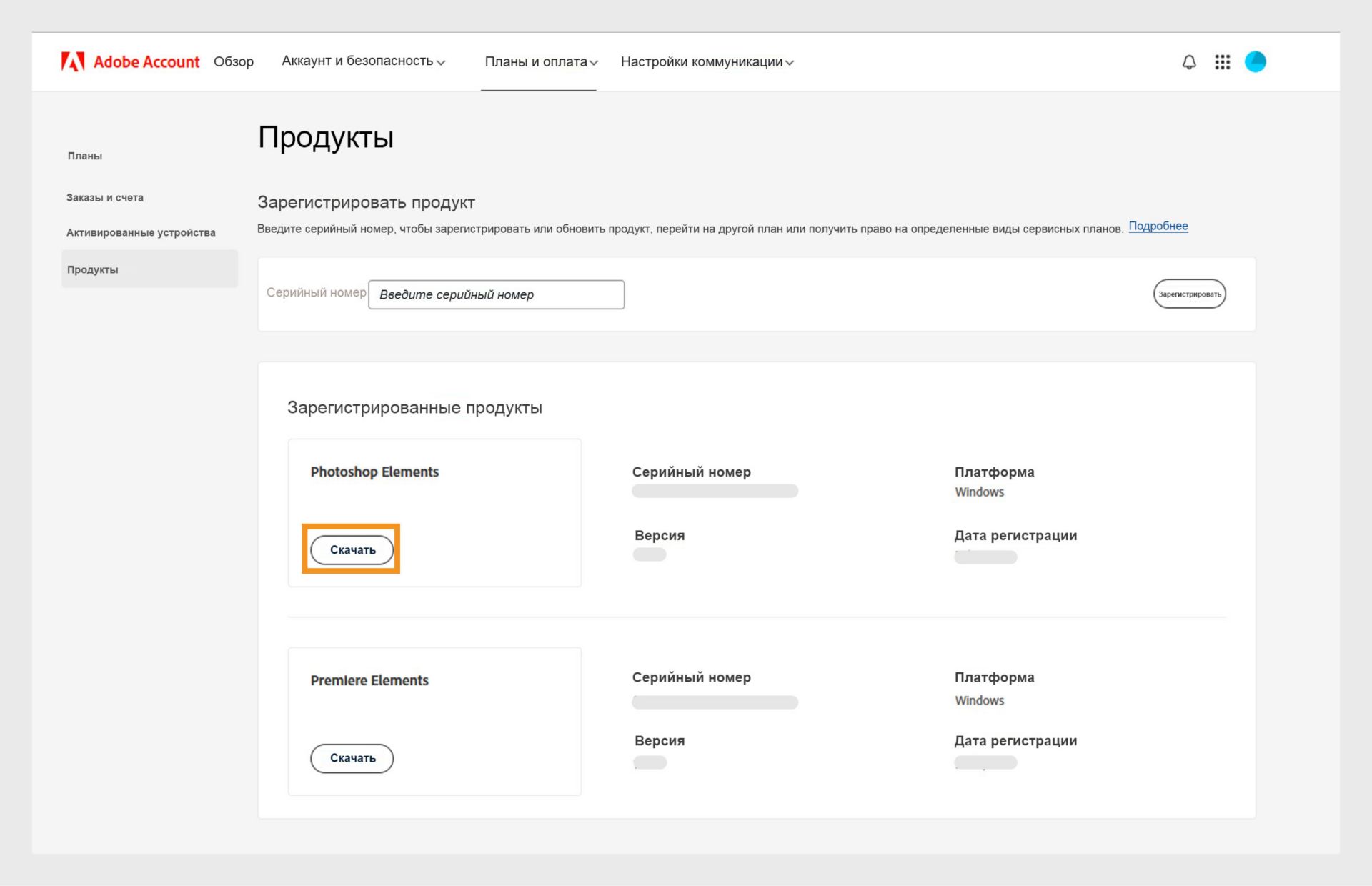
Task: Click the serial number input field
Action: [x=496, y=294]
